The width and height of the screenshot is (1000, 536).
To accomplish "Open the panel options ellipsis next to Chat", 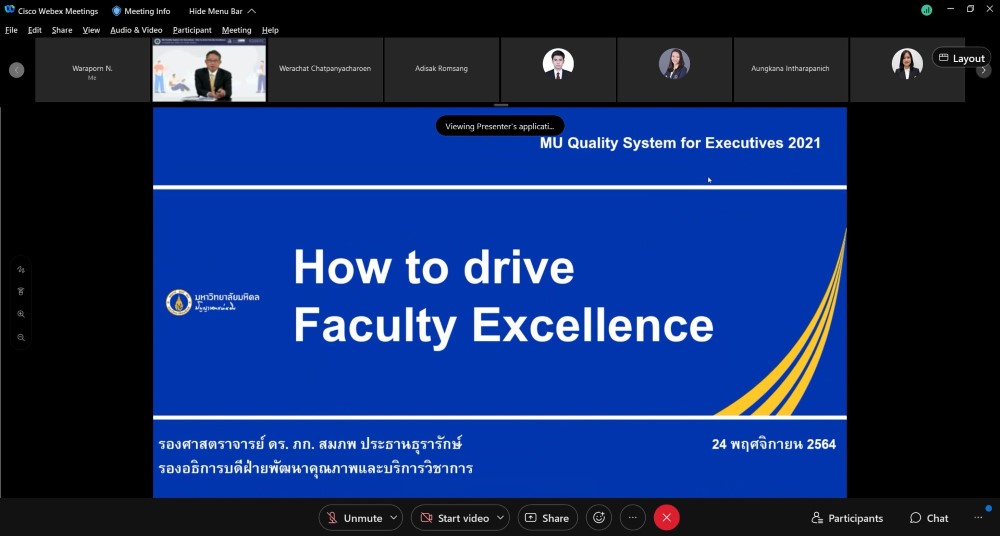I will click(978, 518).
